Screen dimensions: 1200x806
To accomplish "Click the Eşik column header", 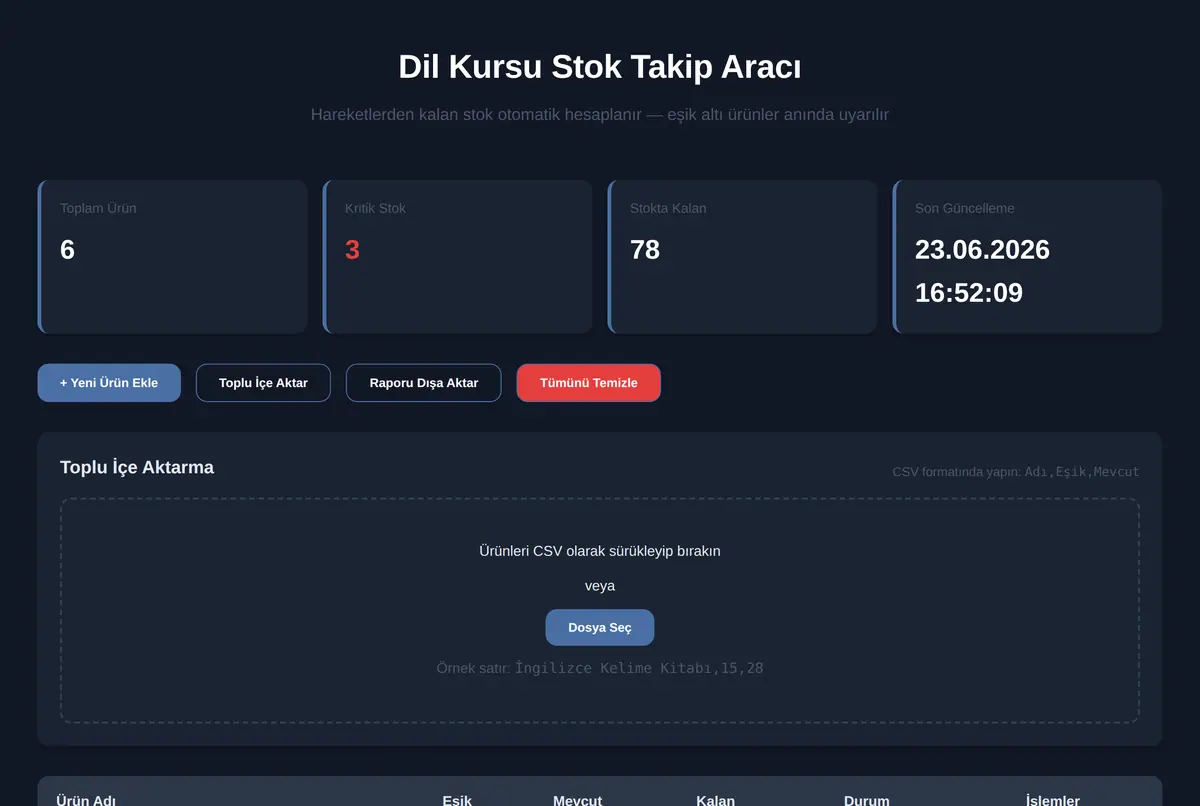I will point(457,801).
